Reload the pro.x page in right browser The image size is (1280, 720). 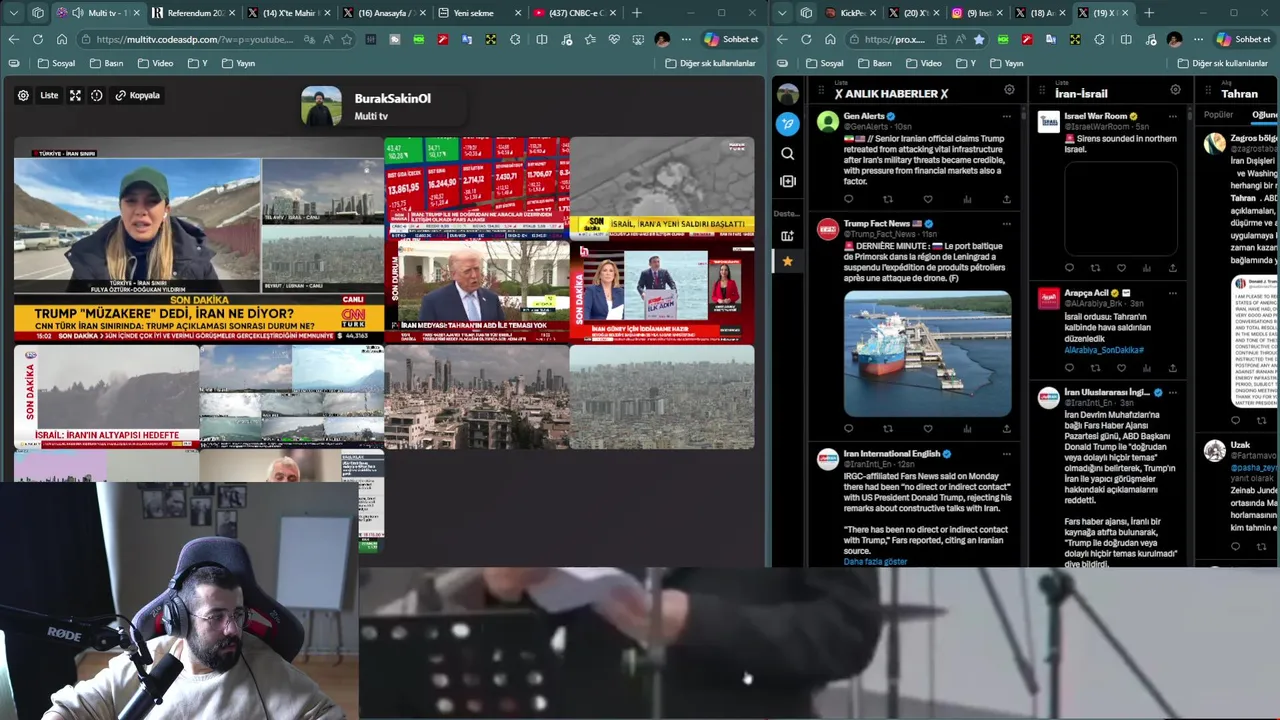tap(806, 39)
